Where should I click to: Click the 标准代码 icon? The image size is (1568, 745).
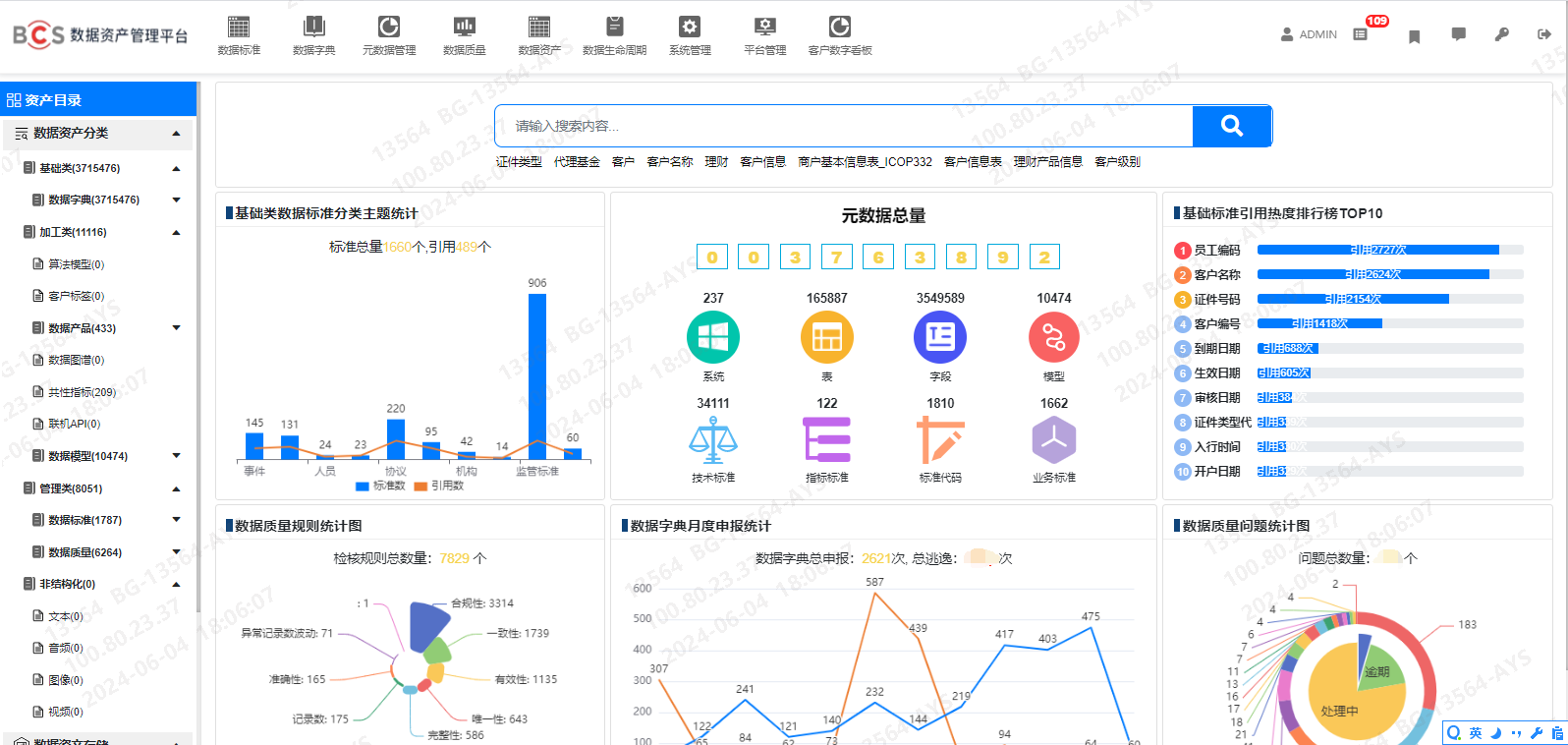point(940,440)
